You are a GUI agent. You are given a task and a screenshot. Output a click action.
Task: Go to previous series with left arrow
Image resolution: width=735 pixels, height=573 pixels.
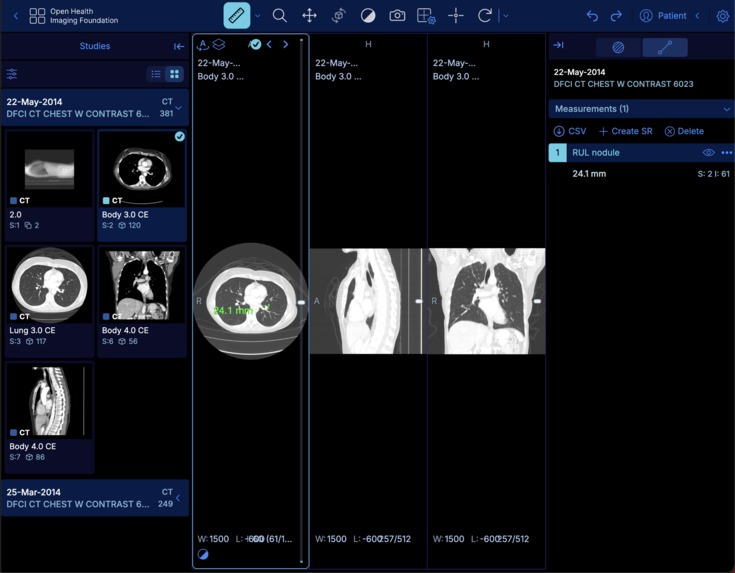(x=269, y=45)
